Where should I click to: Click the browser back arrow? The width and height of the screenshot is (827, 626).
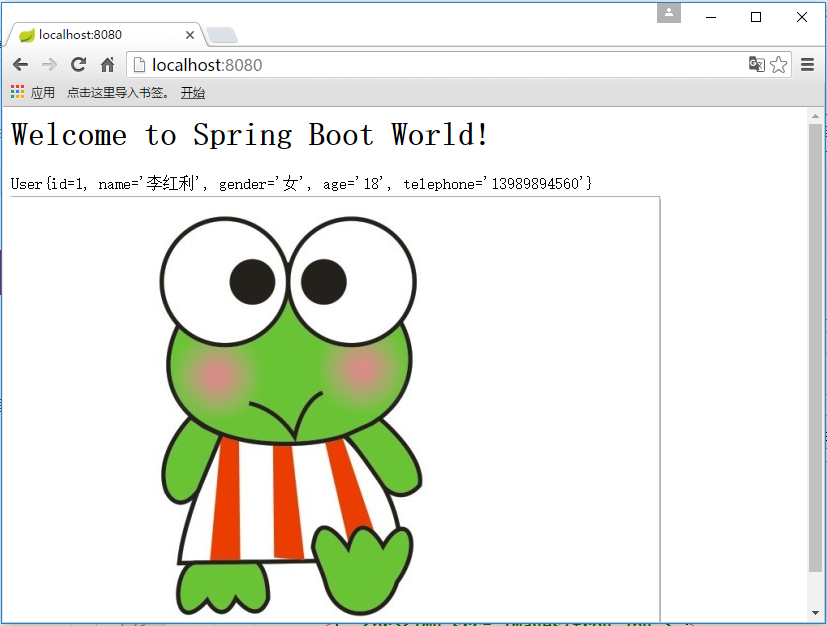tap(20, 65)
